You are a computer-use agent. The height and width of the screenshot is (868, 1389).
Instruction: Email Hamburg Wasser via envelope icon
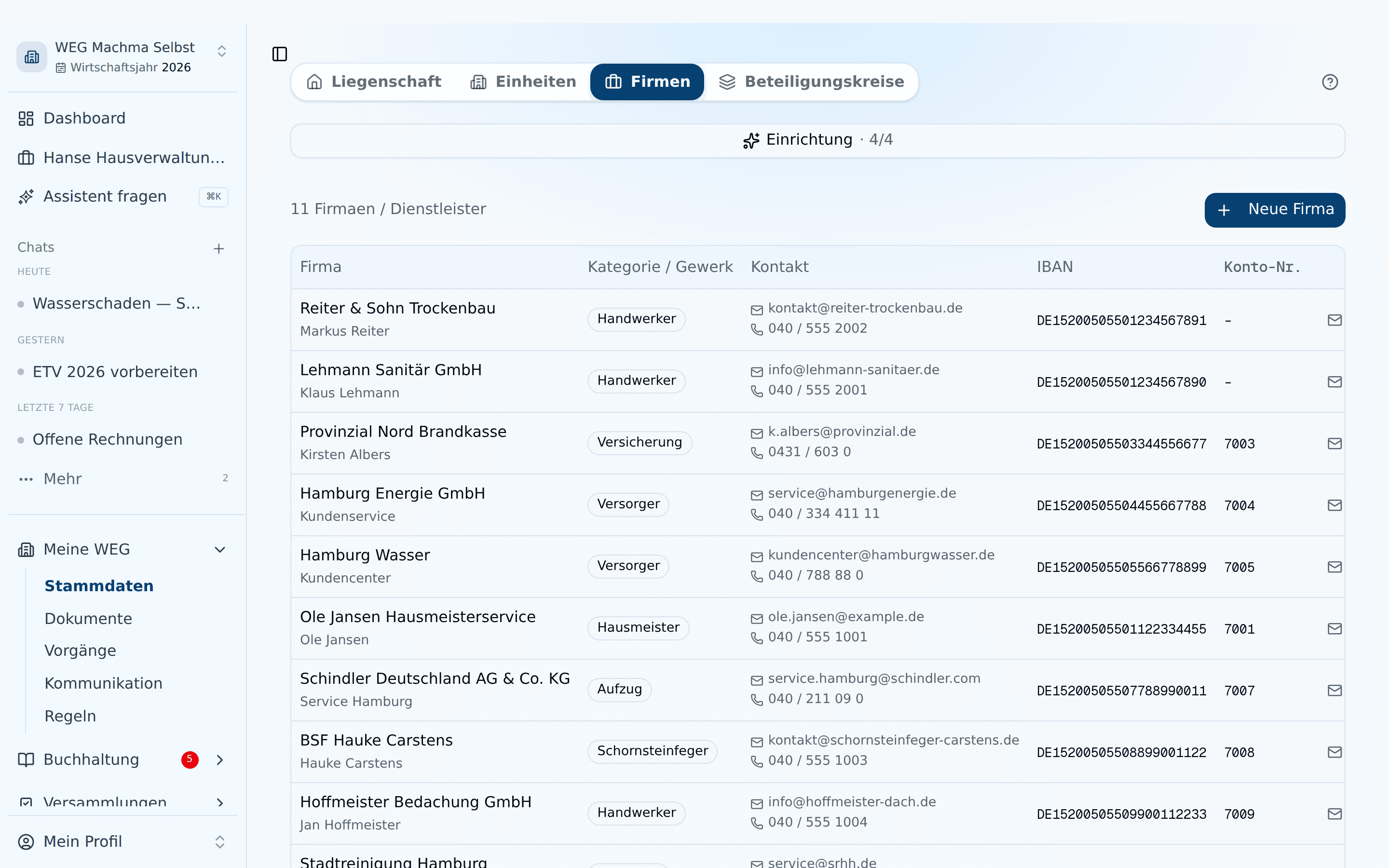click(x=1335, y=567)
